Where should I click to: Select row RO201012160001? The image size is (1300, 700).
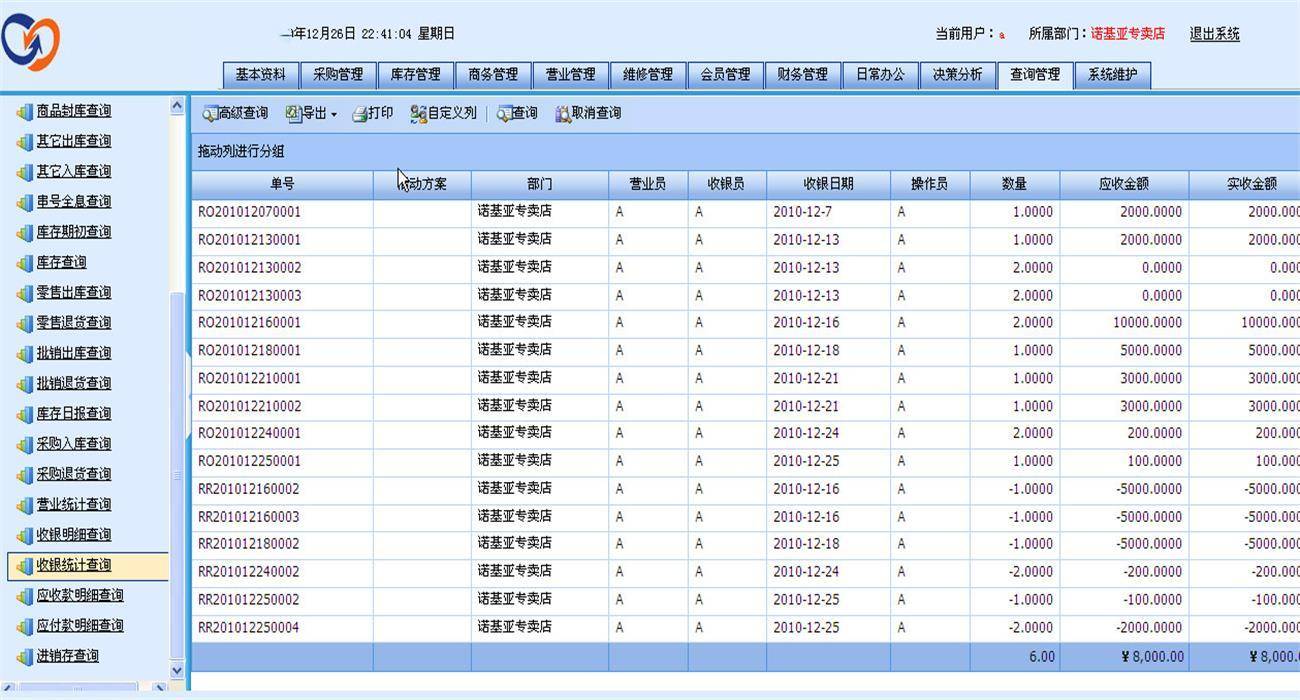pyautogui.click(x=745, y=323)
